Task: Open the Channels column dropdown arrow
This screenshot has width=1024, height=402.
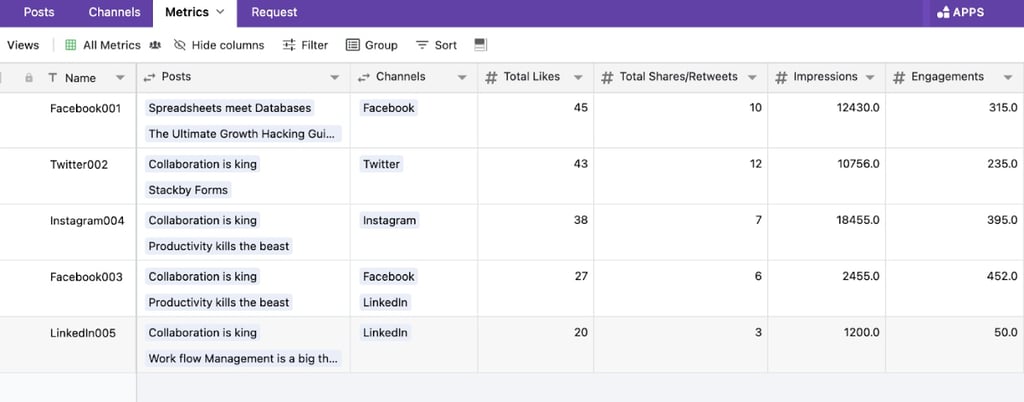Action: point(462,78)
